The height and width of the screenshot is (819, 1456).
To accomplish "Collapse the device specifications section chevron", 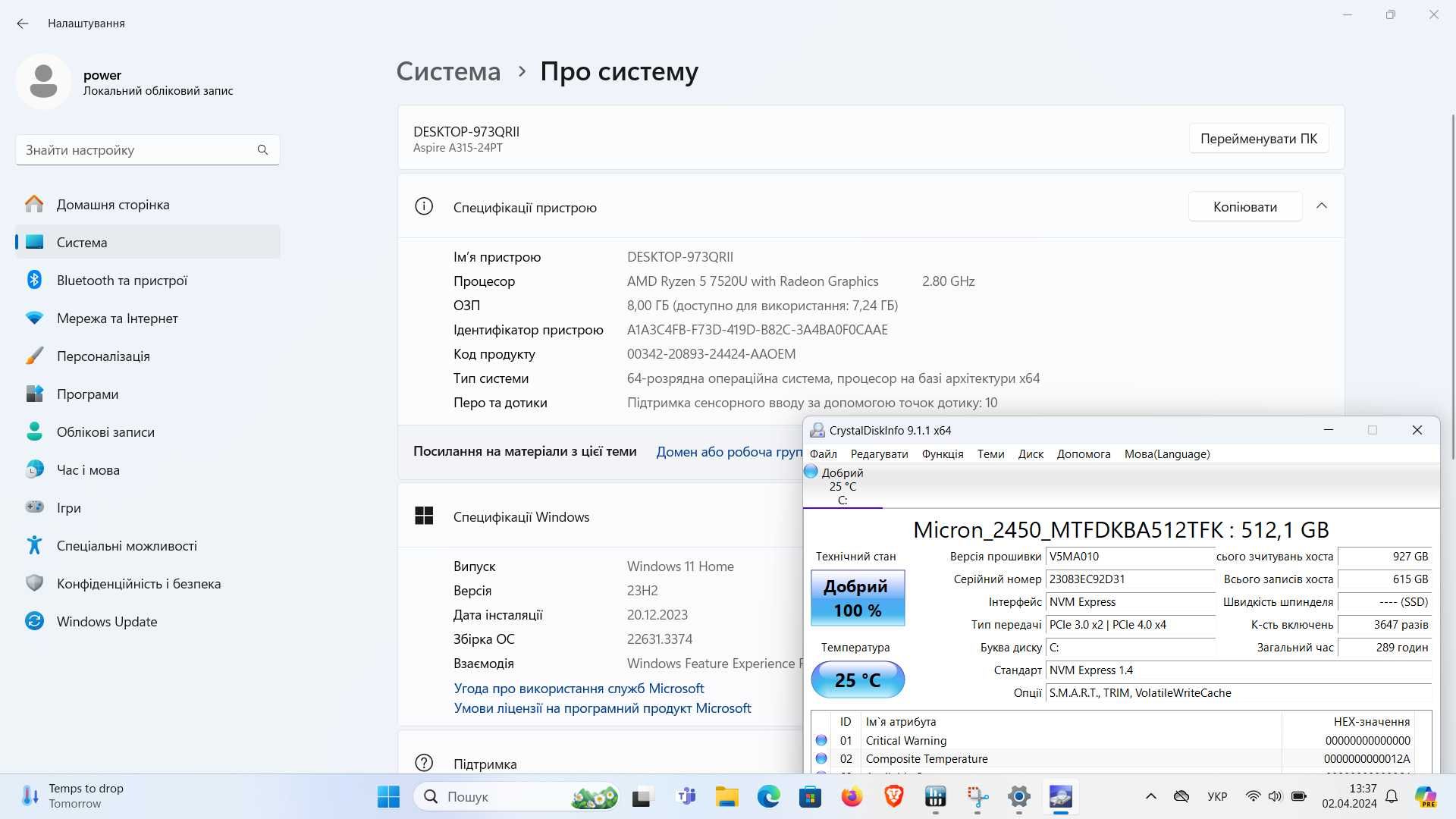I will coord(1322,206).
